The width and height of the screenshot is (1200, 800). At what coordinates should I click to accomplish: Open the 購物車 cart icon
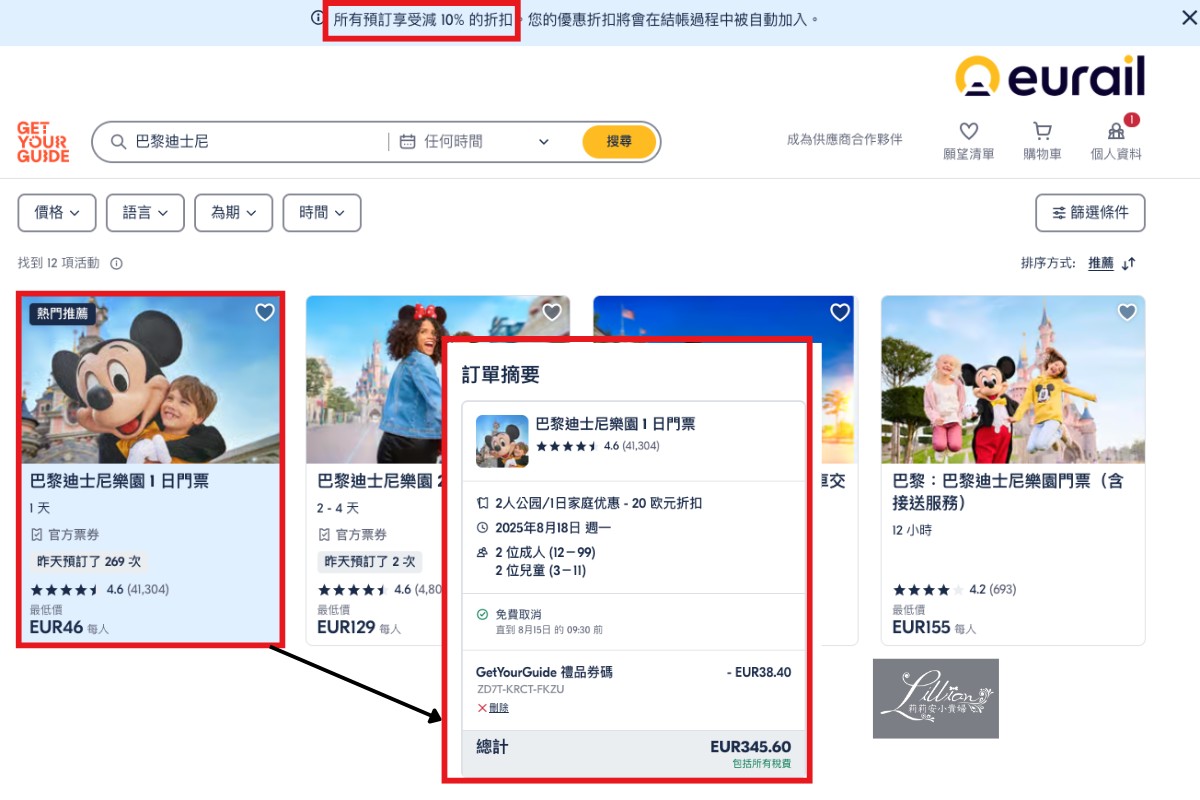1042,131
